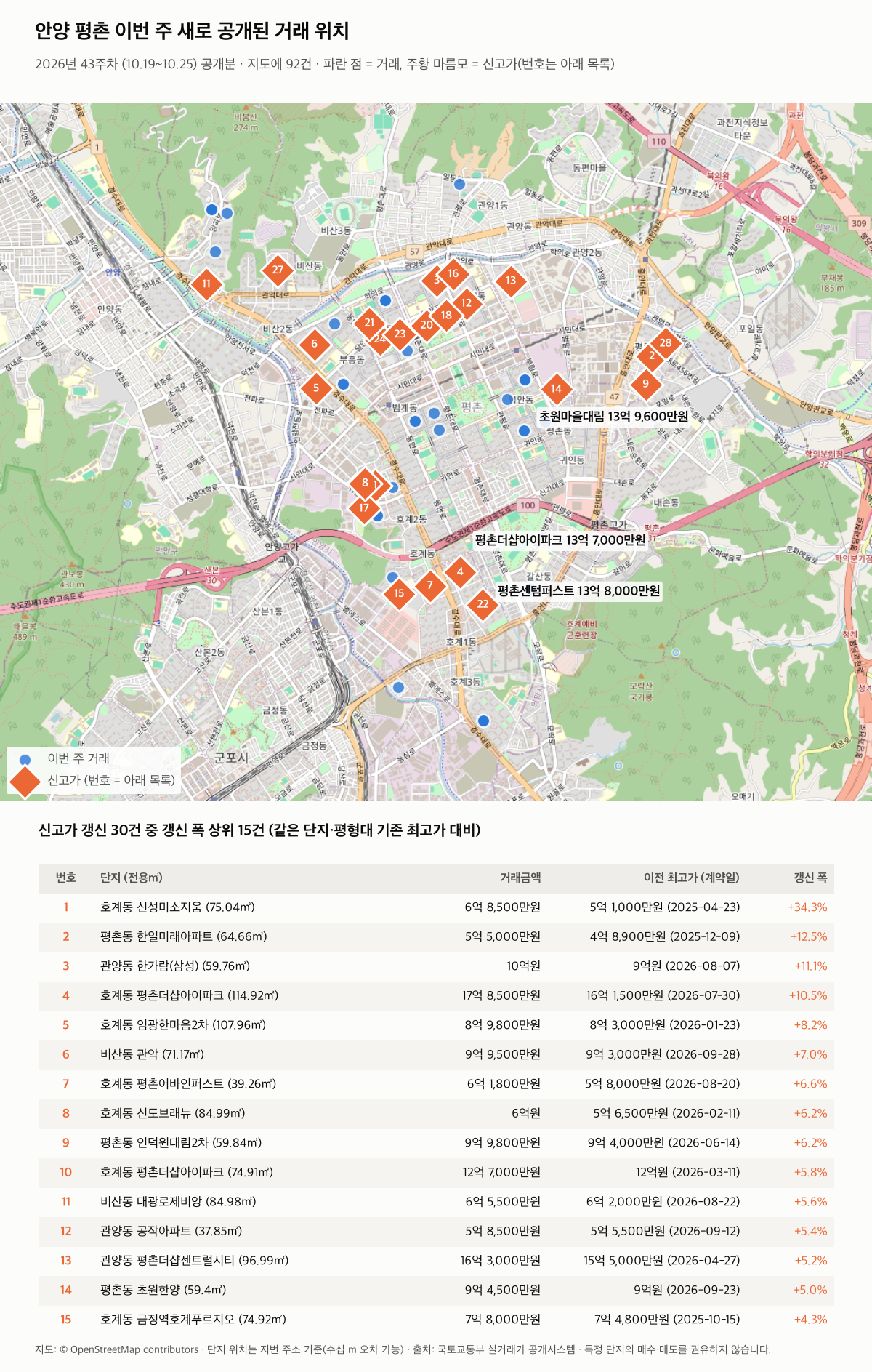Viewport: 872px width, 1372px height.
Task: Click the 평촌동 초원한양 (59.4㎡) row name
Action: [x=163, y=1291]
